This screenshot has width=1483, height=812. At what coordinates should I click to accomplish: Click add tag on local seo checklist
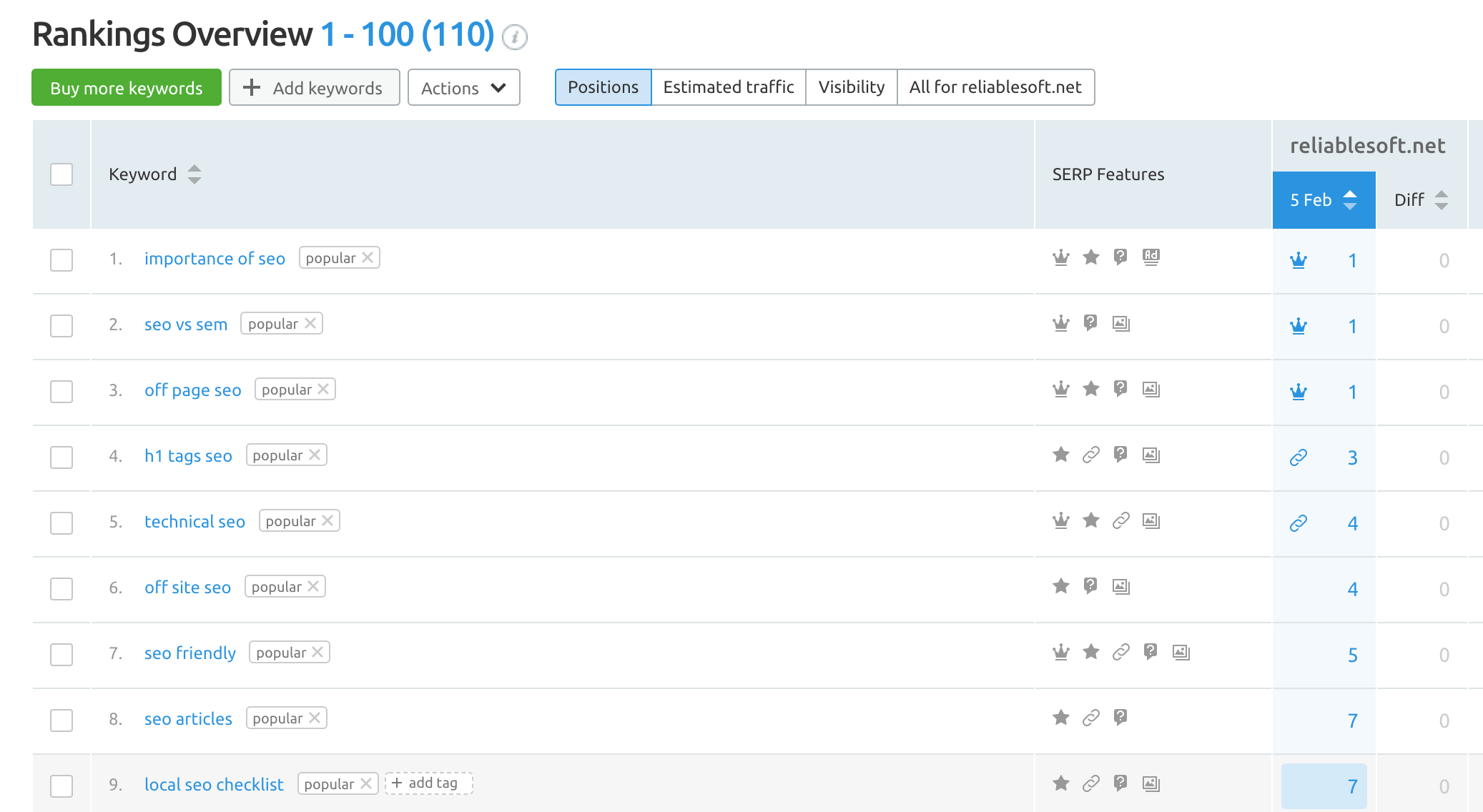tap(428, 783)
